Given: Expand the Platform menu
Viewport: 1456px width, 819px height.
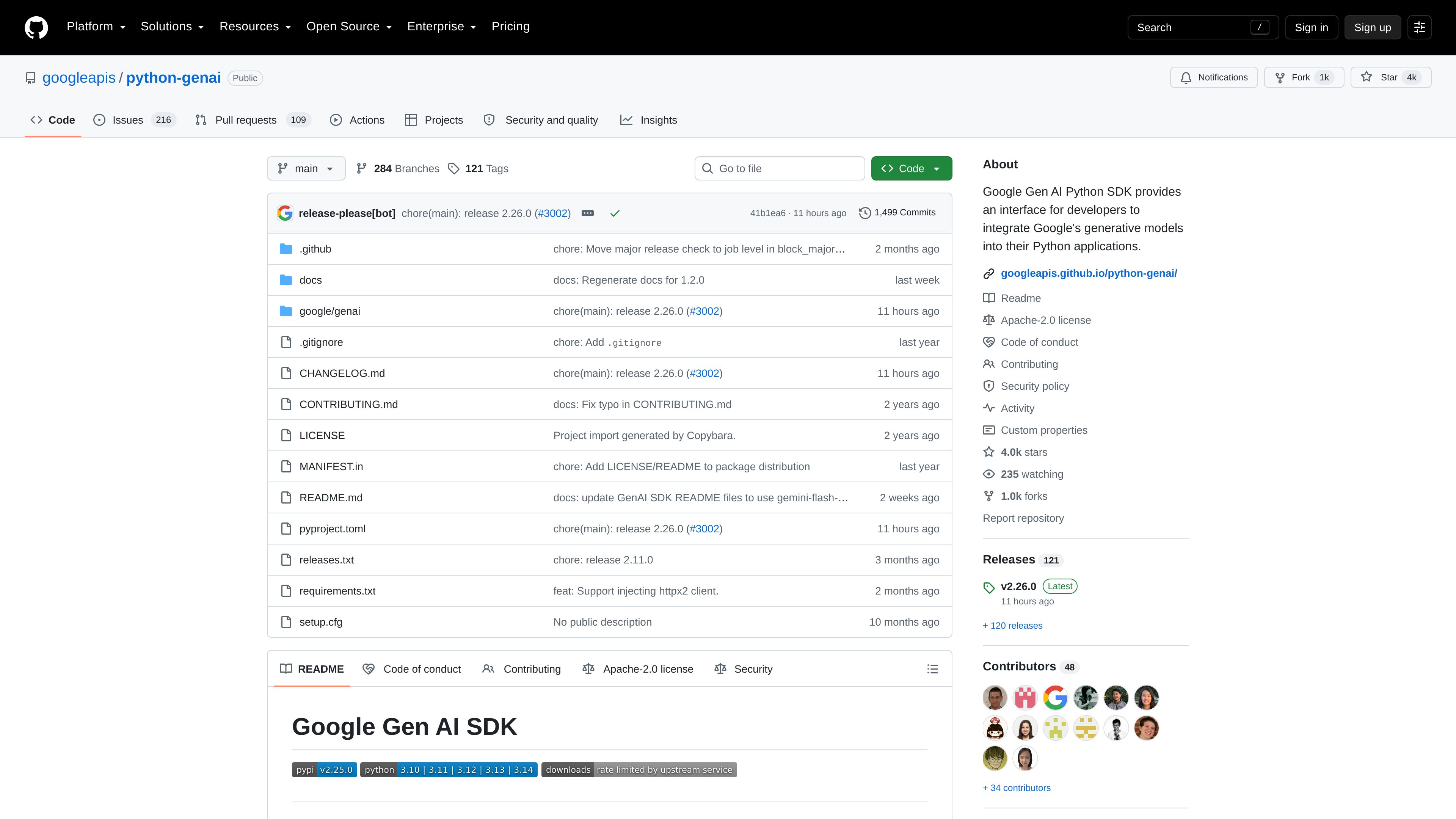Looking at the screenshot, I should pyautogui.click(x=96, y=27).
